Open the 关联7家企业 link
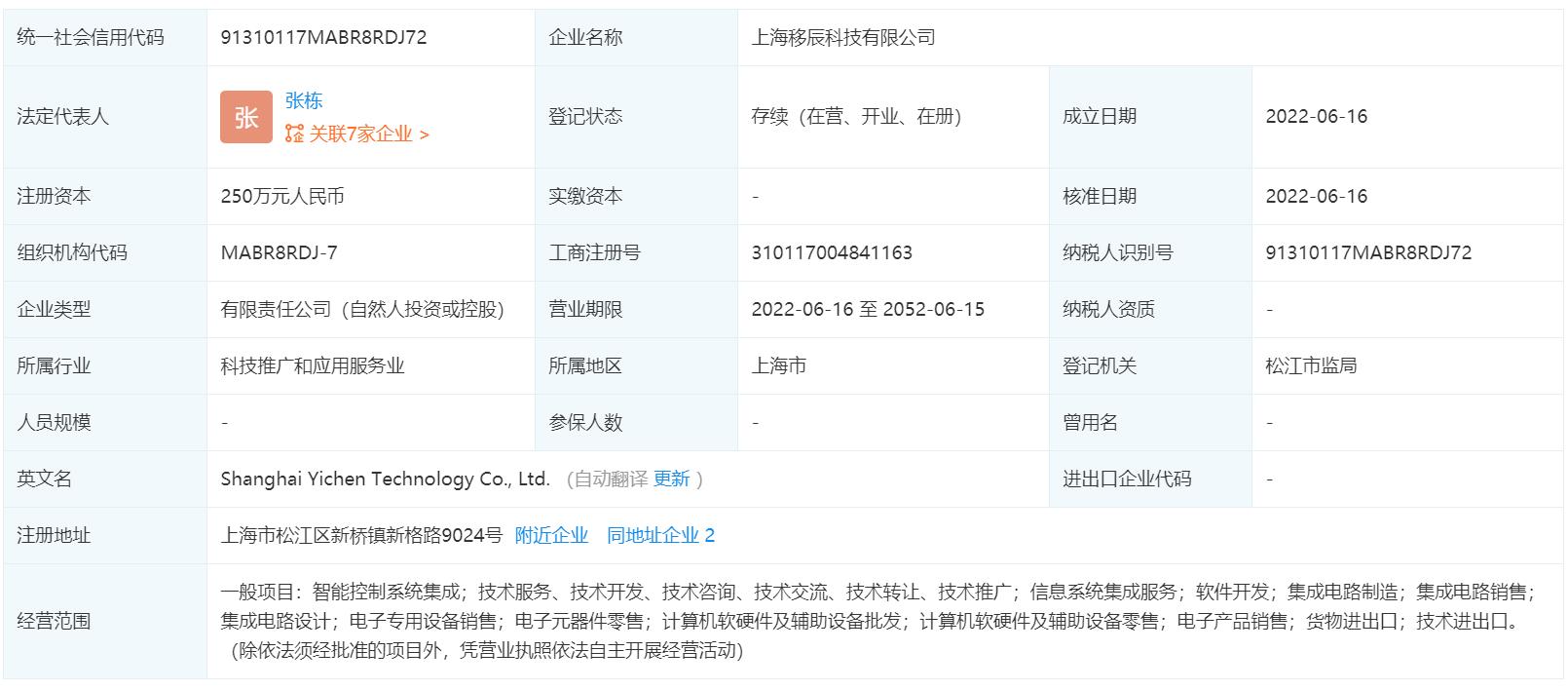This screenshot has width=1568, height=690. (x=369, y=134)
